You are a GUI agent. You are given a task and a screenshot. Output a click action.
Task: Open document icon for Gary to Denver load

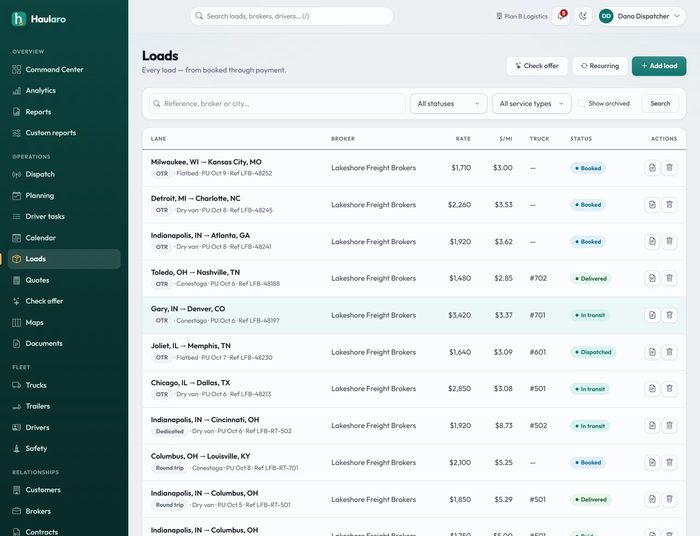[652, 315]
